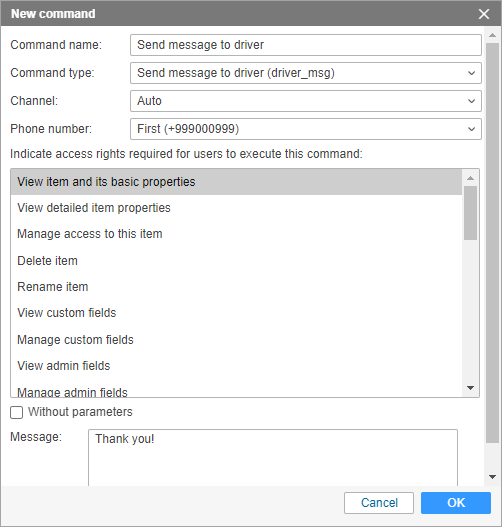Expand the Channel dropdown
The height and width of the screenshot is (527, 502).
305,101
